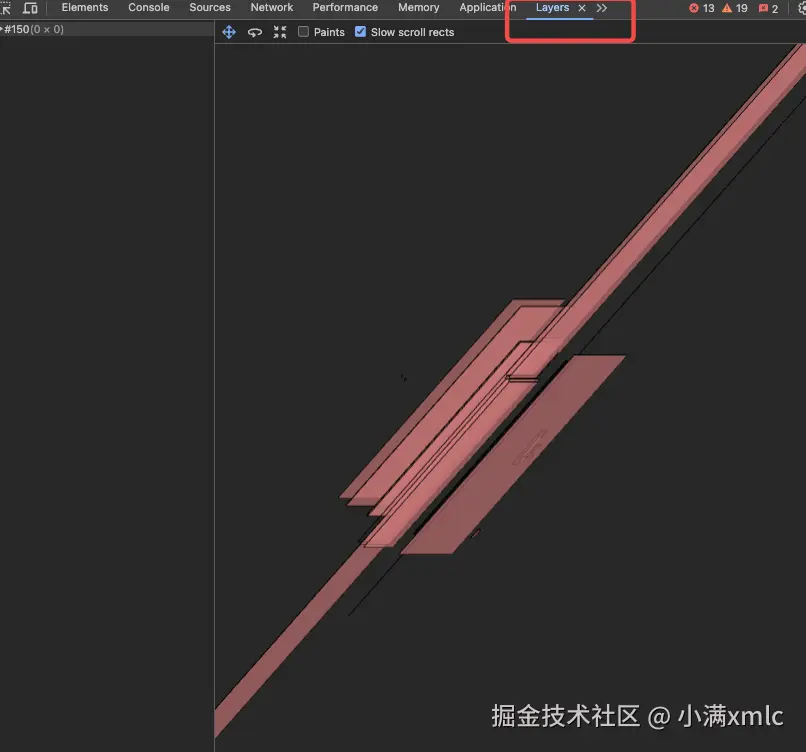
Task: Open the Application tab
Action: 488,8
